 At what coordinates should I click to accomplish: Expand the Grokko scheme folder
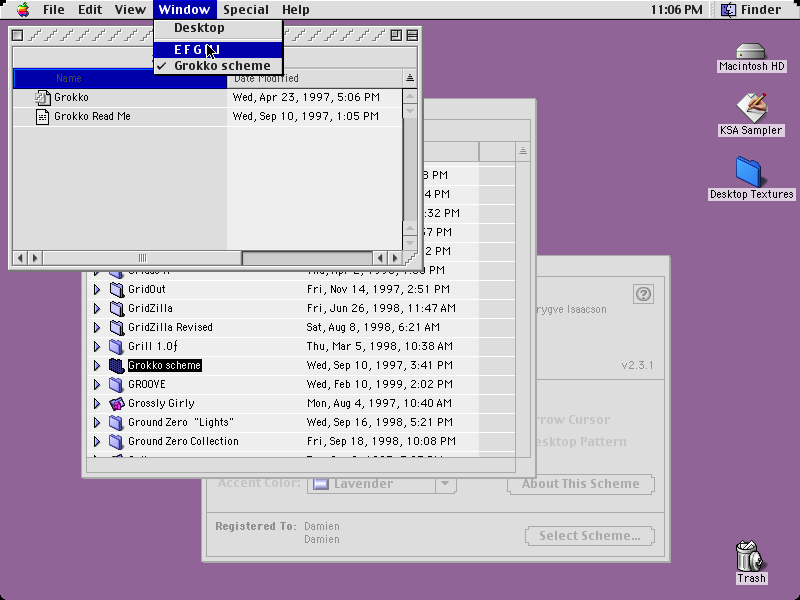[x=97, y=365]
